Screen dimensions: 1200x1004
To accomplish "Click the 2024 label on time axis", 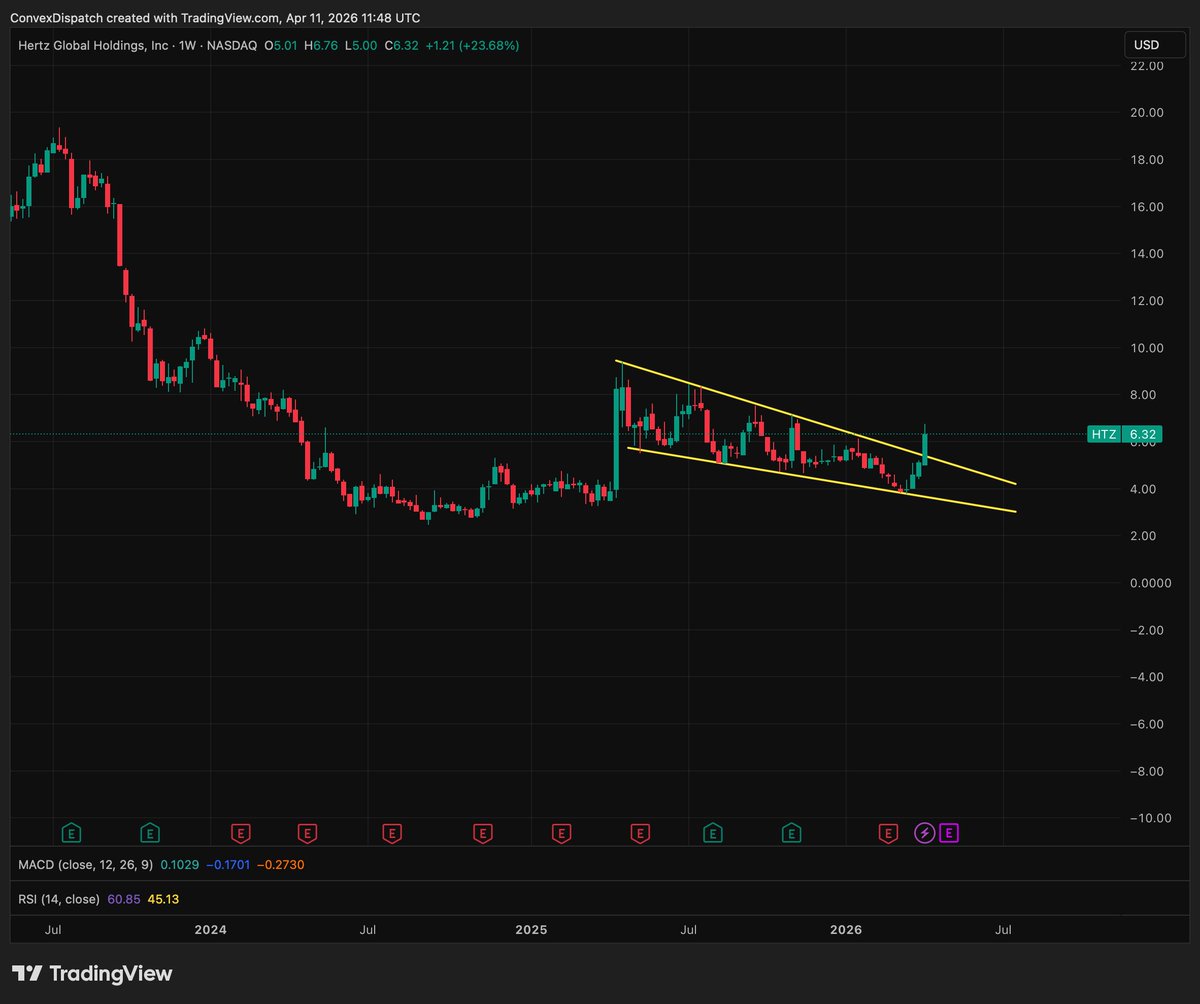I will [211, 929].
